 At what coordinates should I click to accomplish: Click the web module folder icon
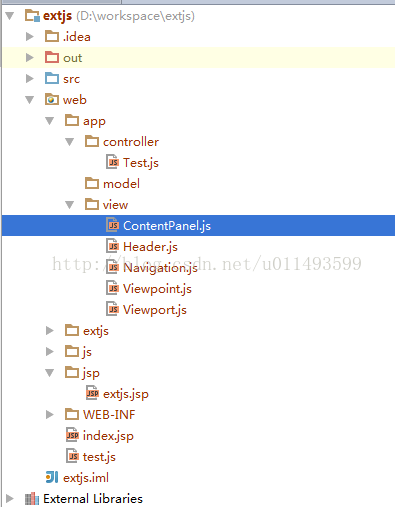[x=52, y=99]
